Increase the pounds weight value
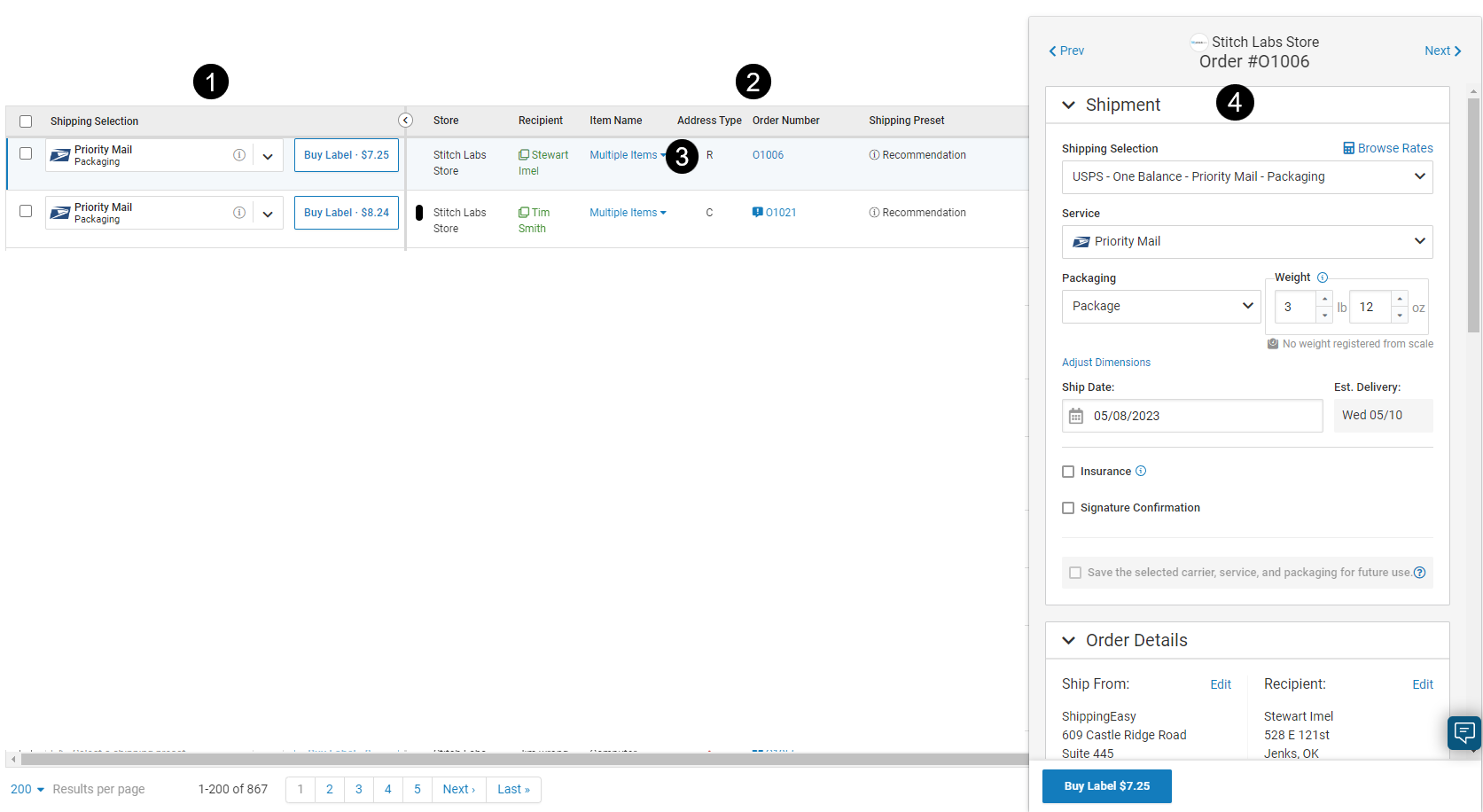The image size is (1483, 812). pyautogui.click(x=1324, y=299)
